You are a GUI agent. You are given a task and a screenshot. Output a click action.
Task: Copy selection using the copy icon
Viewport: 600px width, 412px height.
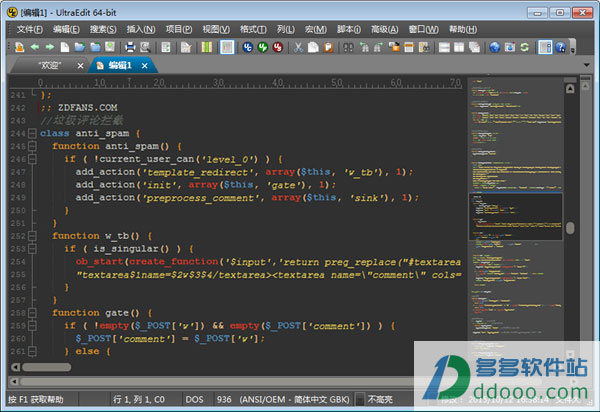click(313, 47)
